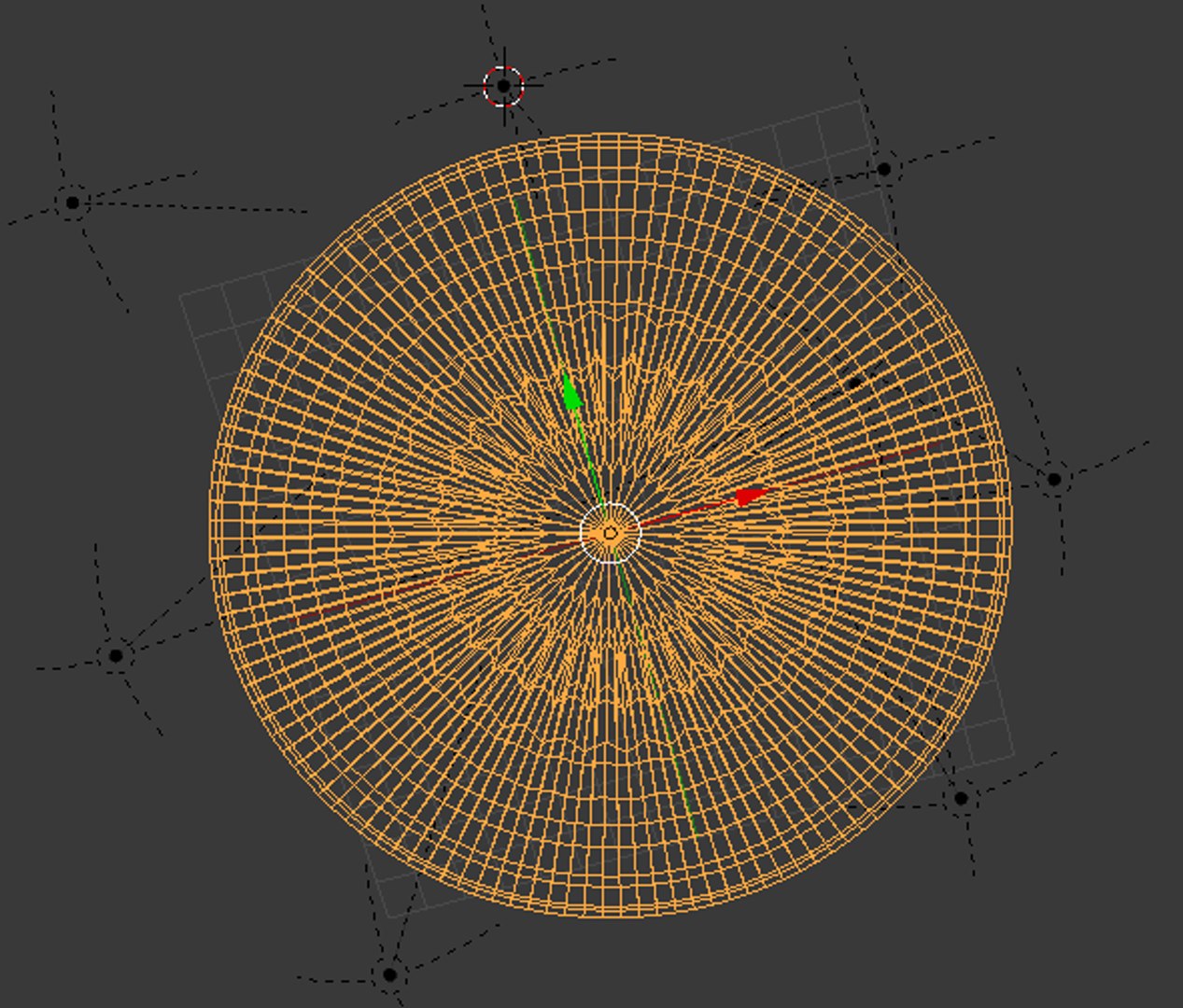Select the lamp near the grid's lower-right corner
This screenshot has height=1008, width=1183.
point(961,799)
